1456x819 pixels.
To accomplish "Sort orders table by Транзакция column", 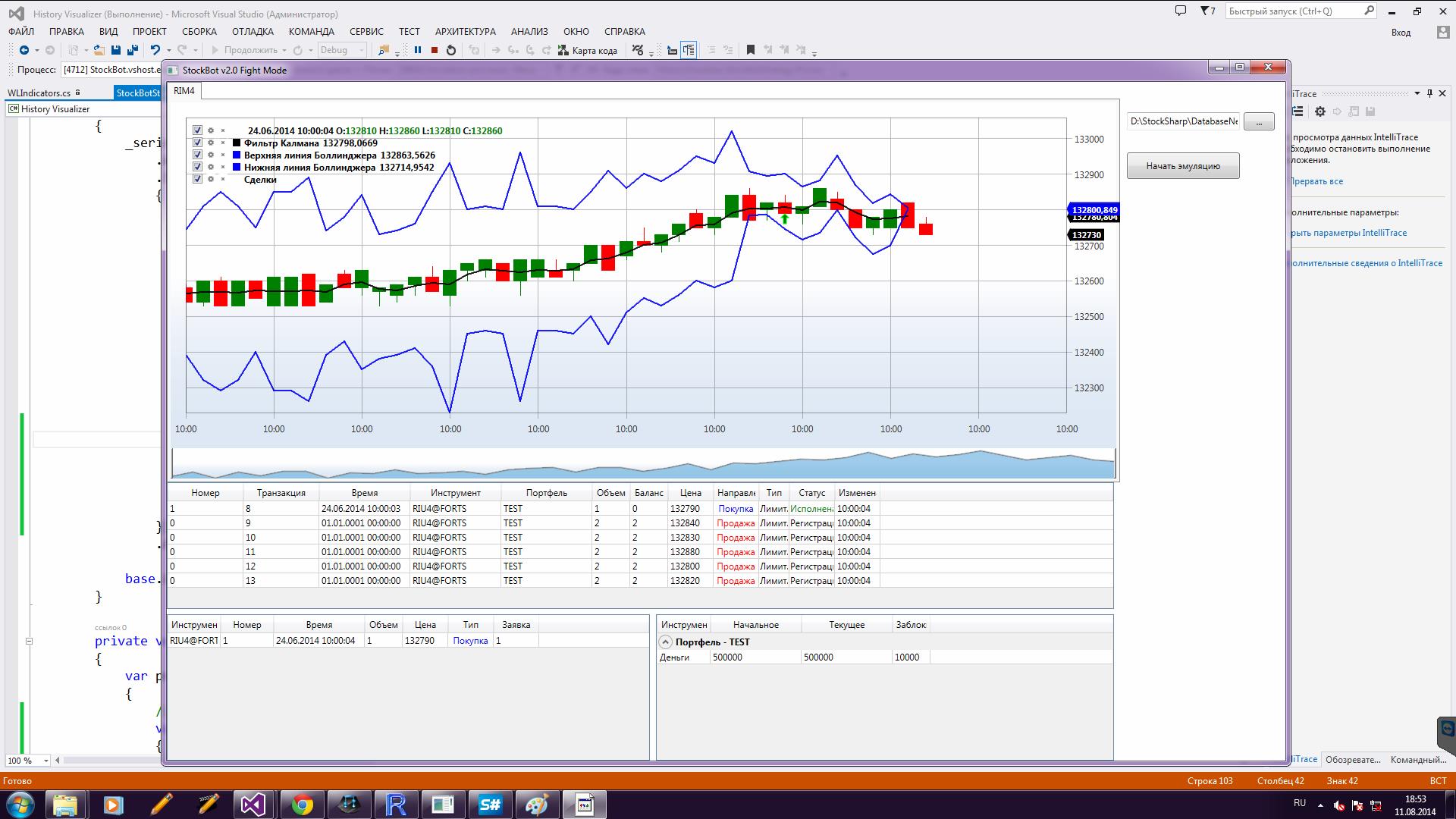I will click(281, 493).
